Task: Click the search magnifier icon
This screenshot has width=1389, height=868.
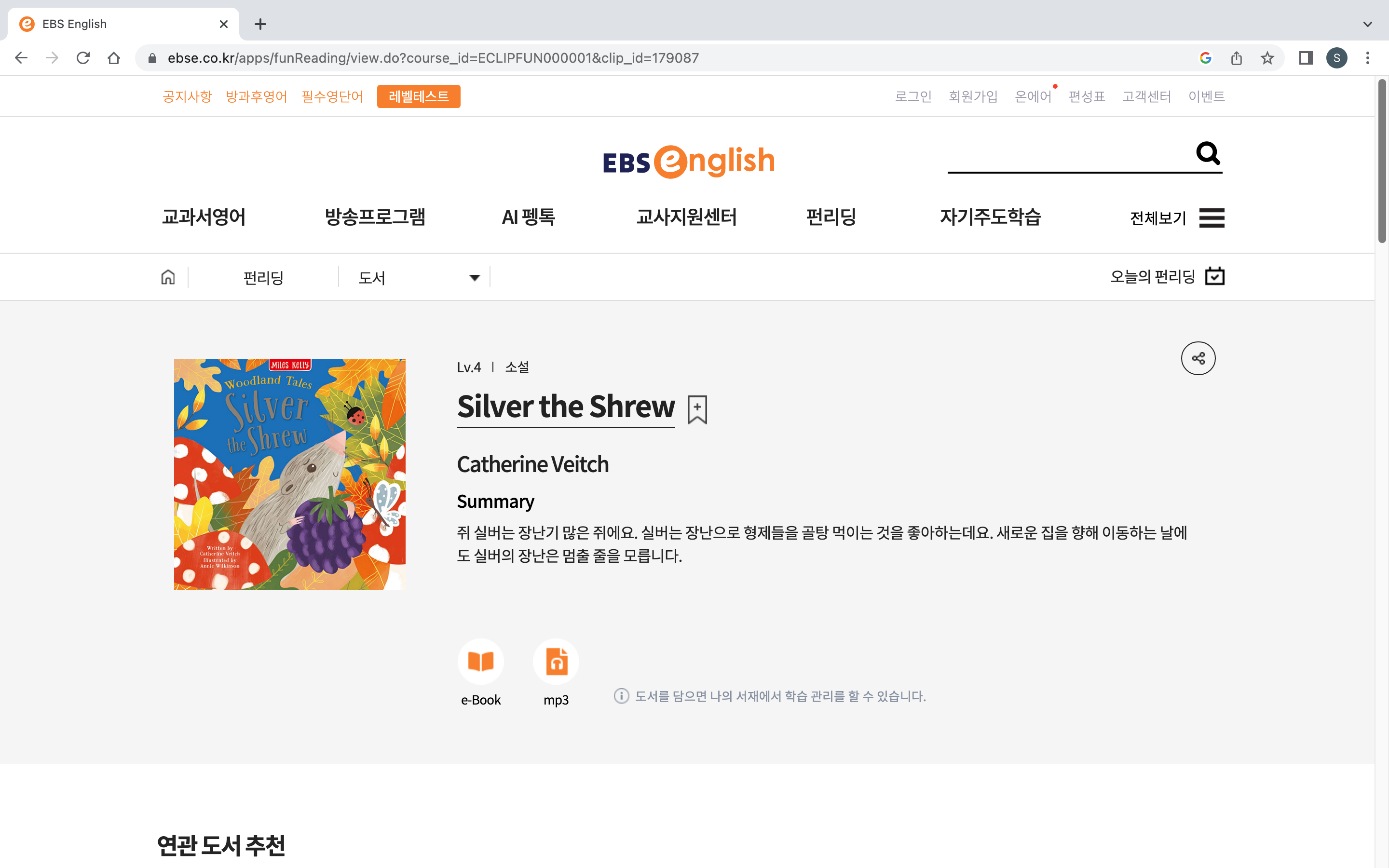Action: (x=1208, y=153)
